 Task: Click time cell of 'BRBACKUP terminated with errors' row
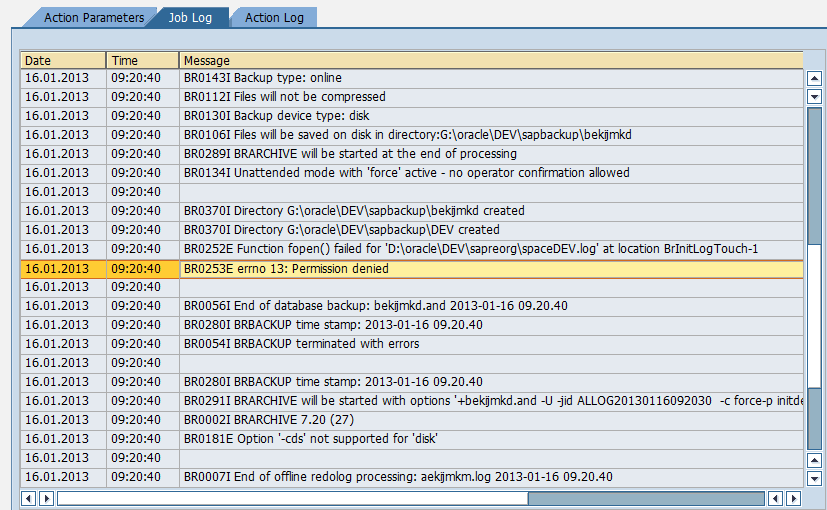point(143,344)
